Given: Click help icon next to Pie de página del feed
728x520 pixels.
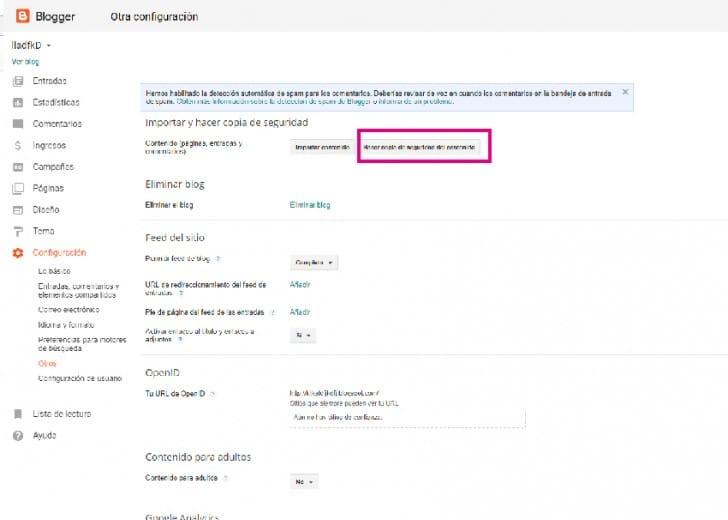Looking at the screenshot, I should pos(273,313).
